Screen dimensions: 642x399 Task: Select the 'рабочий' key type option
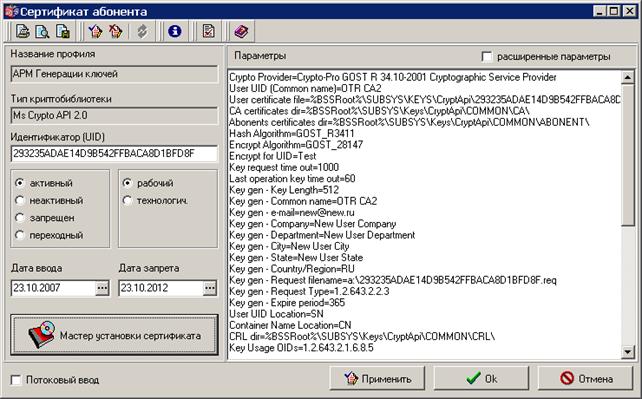148,183
